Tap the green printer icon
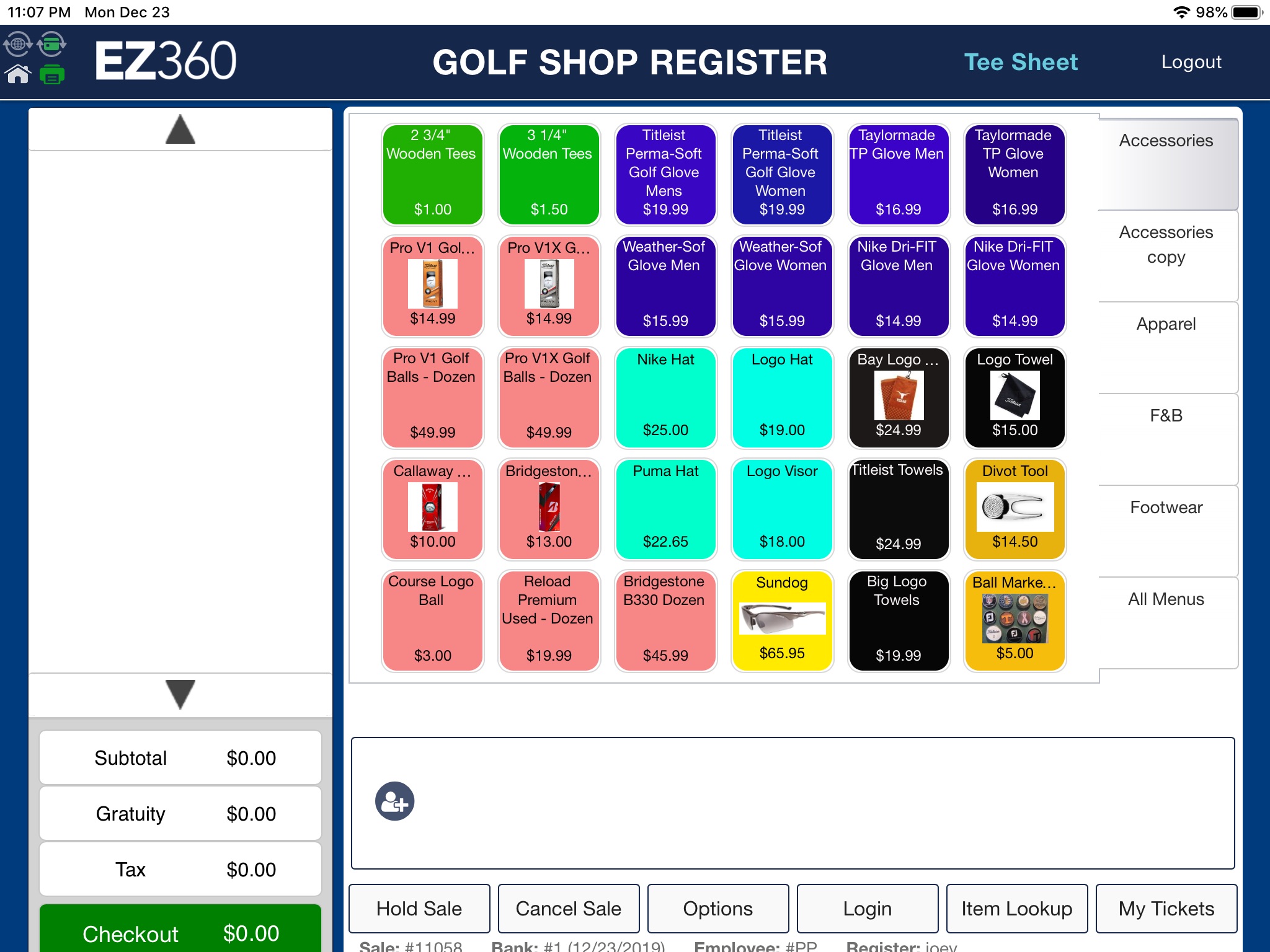 point(51,74)
